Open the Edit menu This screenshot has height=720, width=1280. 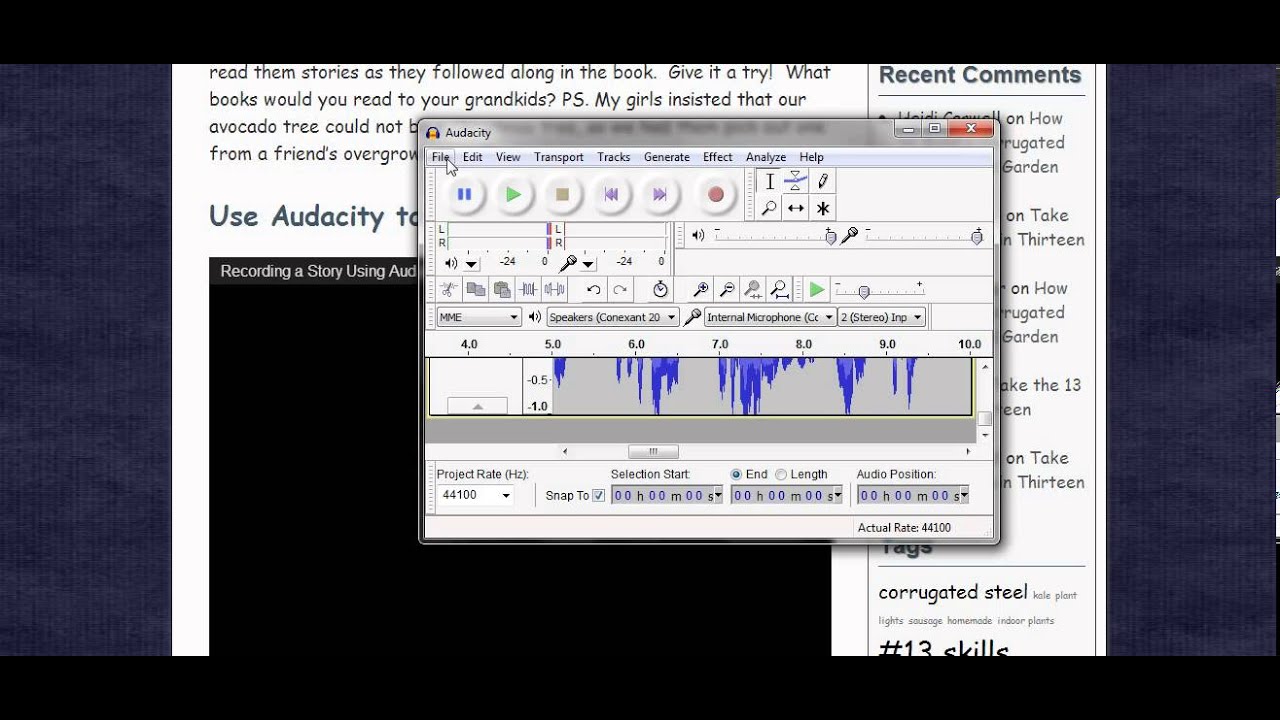tap(472, 157)
